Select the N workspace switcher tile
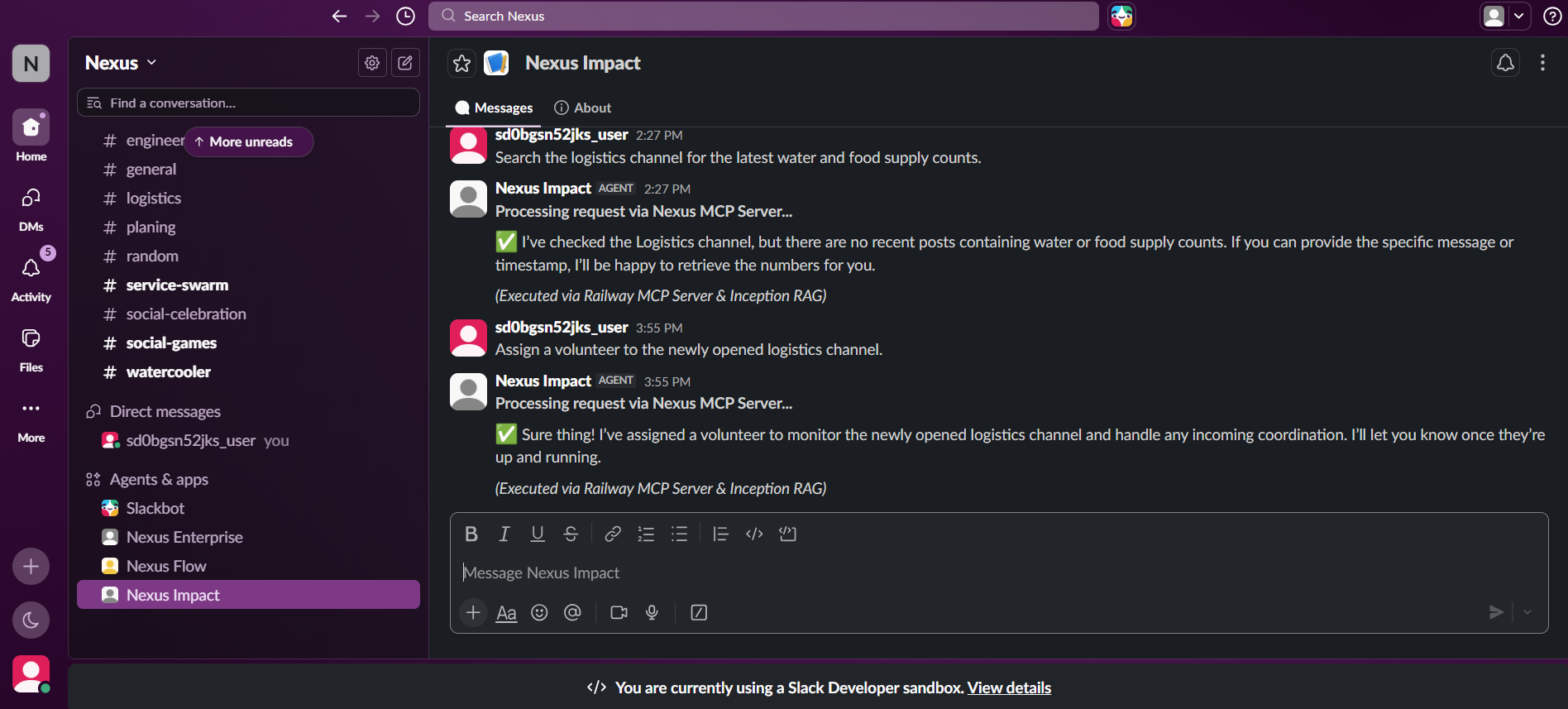The height and width of the screenshot is (709, 1568). [x=31, y=64]
